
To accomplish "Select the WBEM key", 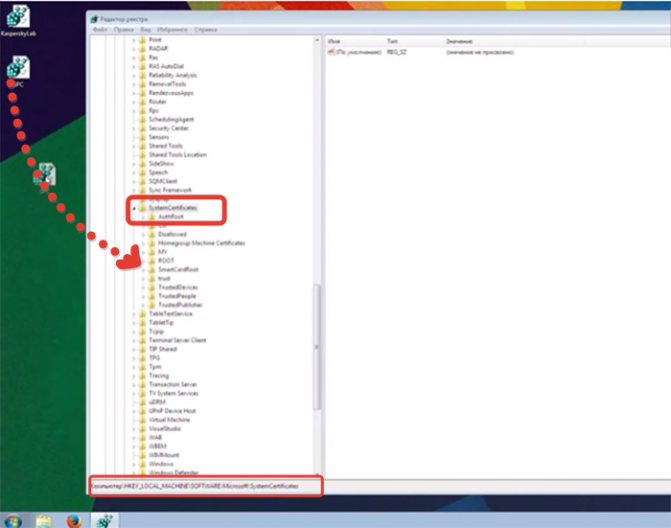I will point(157,446).
